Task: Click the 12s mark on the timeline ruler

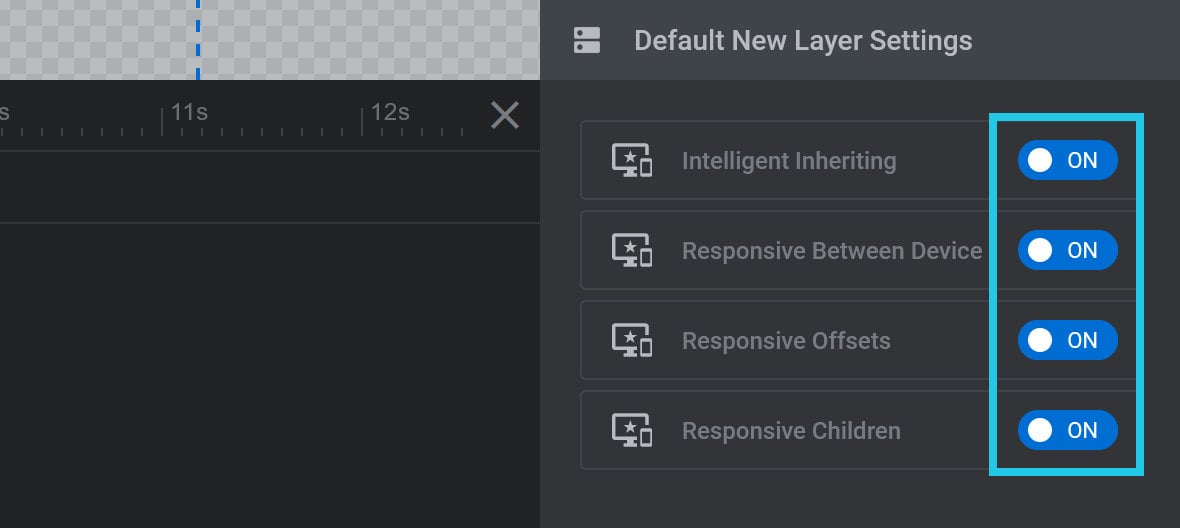Action: pos(389,113)
